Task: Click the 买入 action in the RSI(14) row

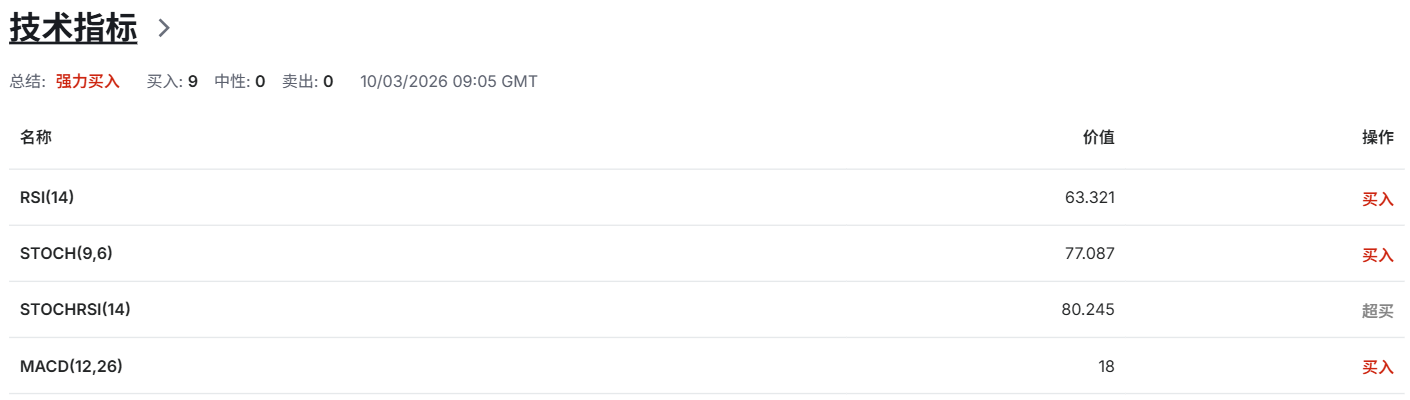Action: (x=1377, y=198)
